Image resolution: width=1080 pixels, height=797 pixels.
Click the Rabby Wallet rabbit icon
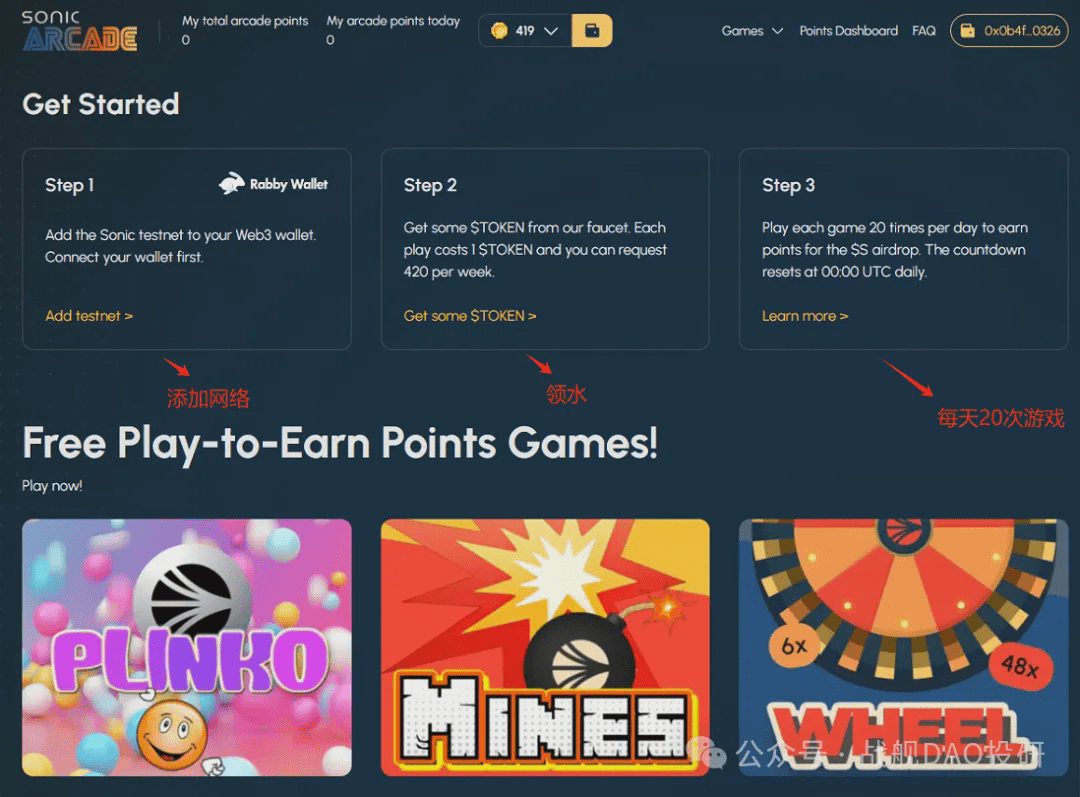tap(232, 183)
